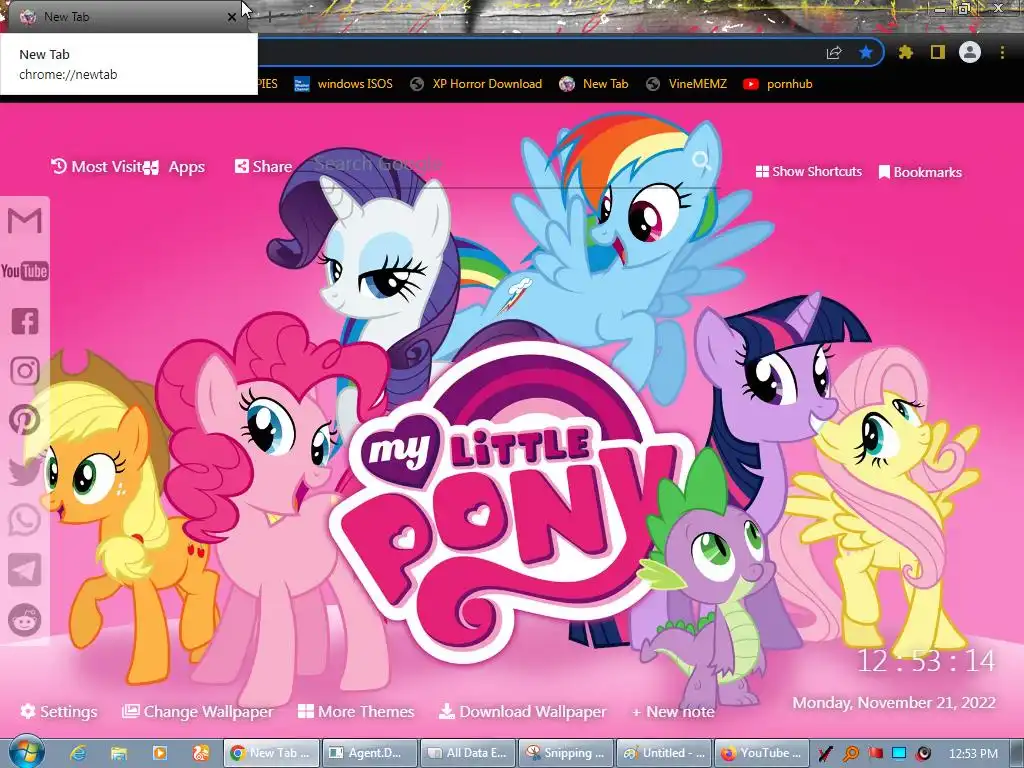Switch to New Tab Chrome taskbar window

(x=271, y=753)
